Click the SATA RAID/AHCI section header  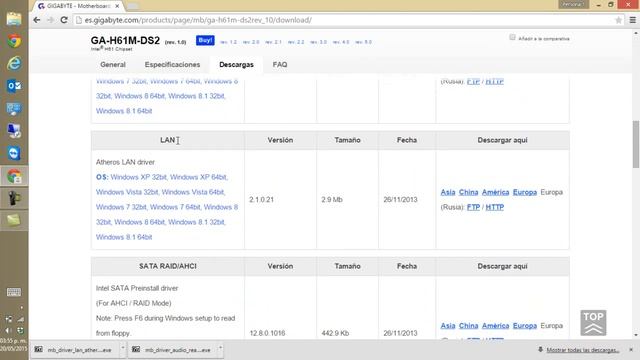coord(168,266)
